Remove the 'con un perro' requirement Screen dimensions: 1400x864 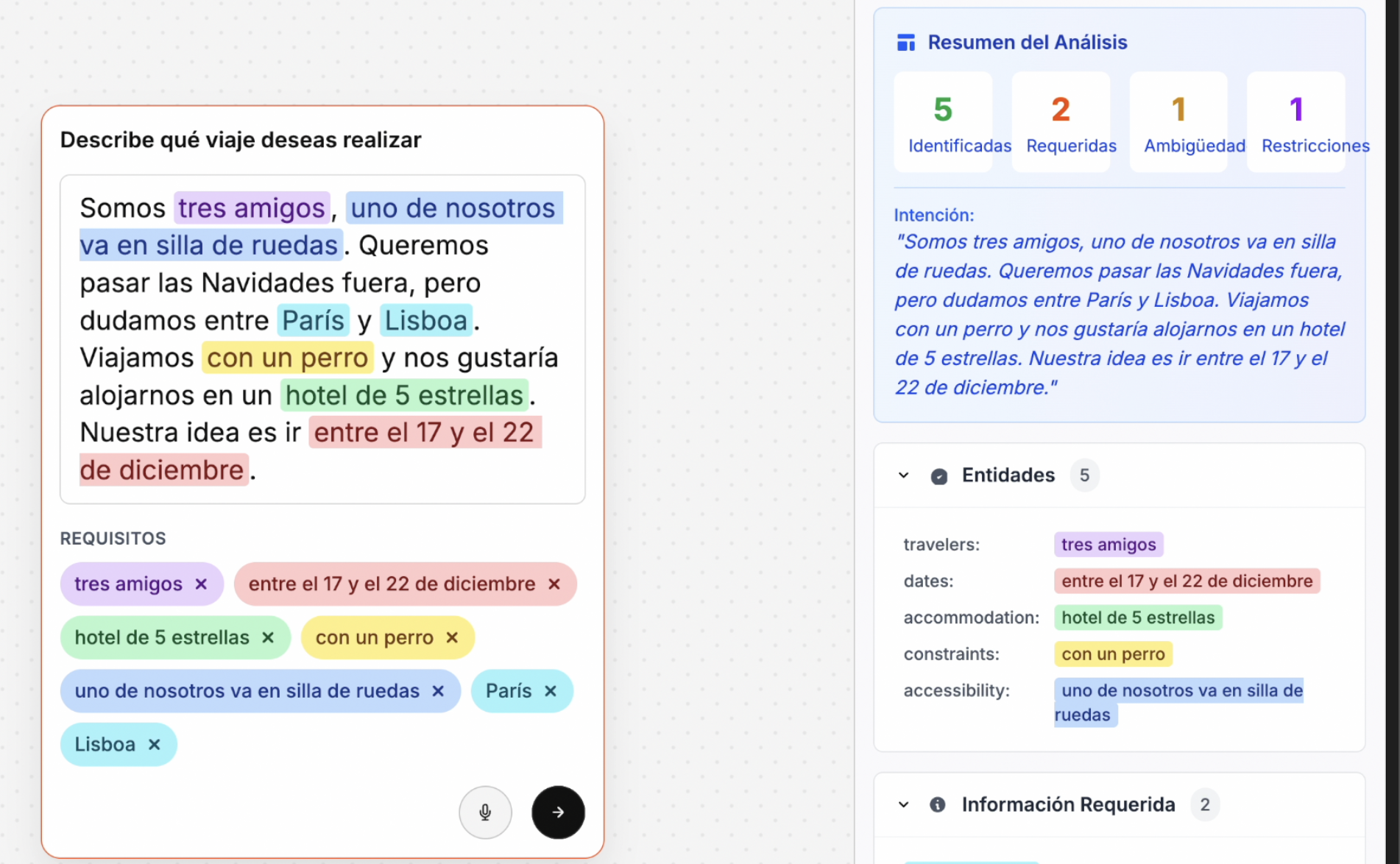click(x=450, y=637)
